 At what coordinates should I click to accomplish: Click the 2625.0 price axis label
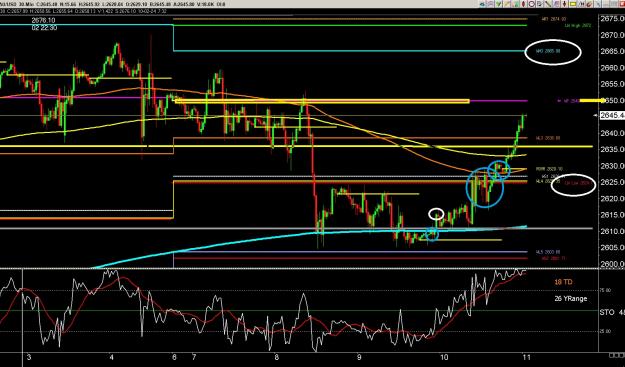click(612, 182)
